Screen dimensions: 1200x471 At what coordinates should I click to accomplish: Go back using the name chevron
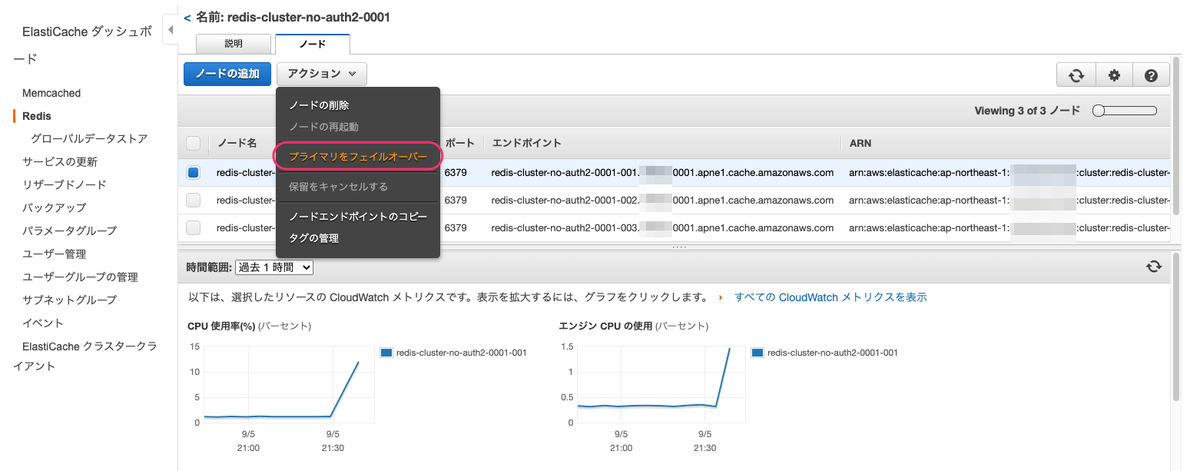pos(188,18)
